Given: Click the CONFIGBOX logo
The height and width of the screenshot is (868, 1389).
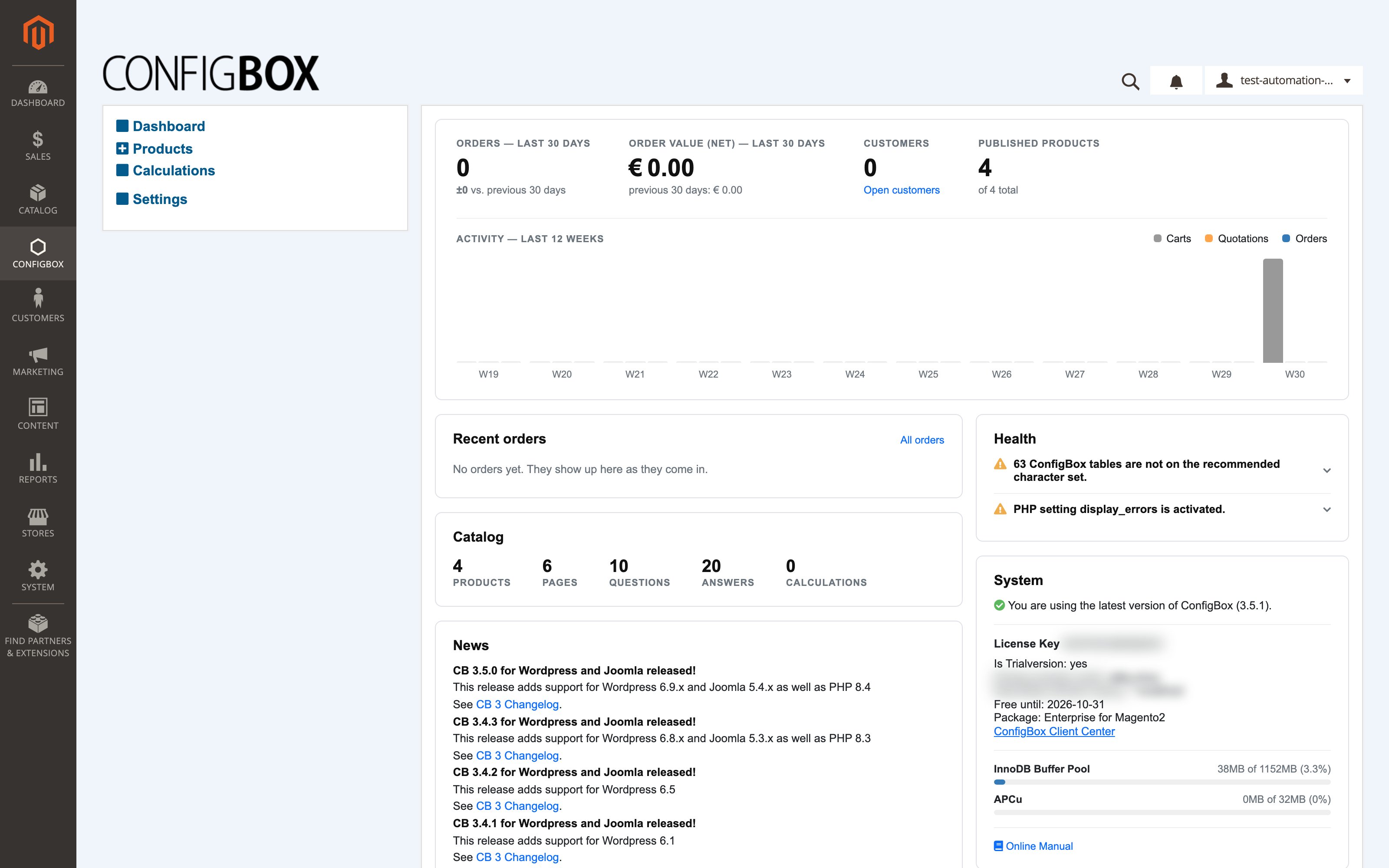Looking at the screenshot, I should (211, 73).
